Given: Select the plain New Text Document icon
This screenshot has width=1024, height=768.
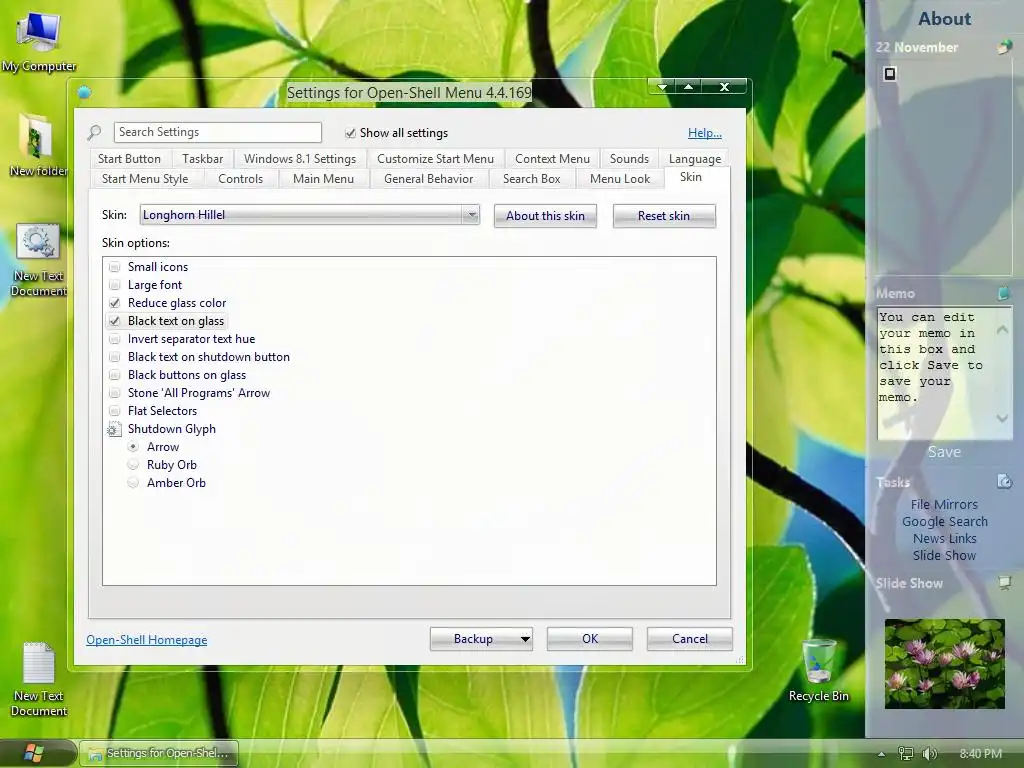Looking at the screenshot, I should [x=39, y=679].
